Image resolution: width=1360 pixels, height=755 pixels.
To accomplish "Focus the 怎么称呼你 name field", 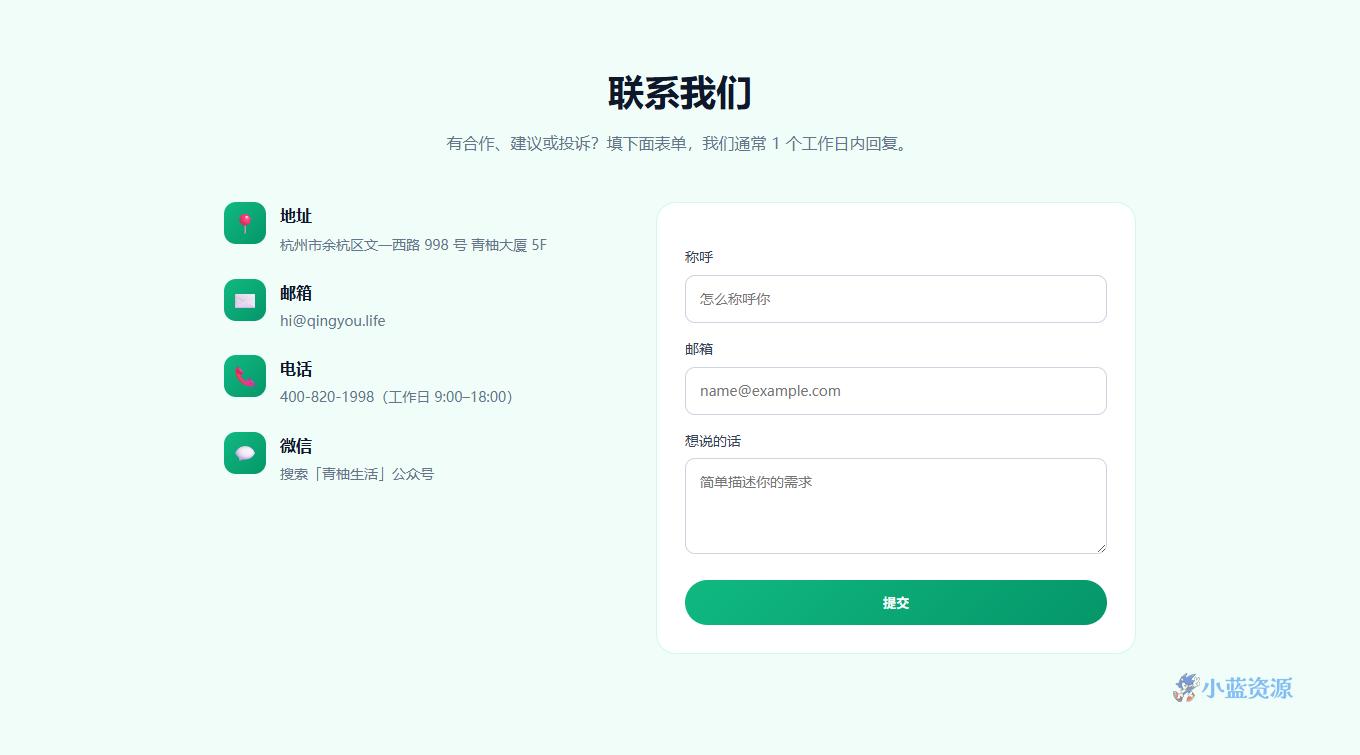I will [x=896, y=299].
